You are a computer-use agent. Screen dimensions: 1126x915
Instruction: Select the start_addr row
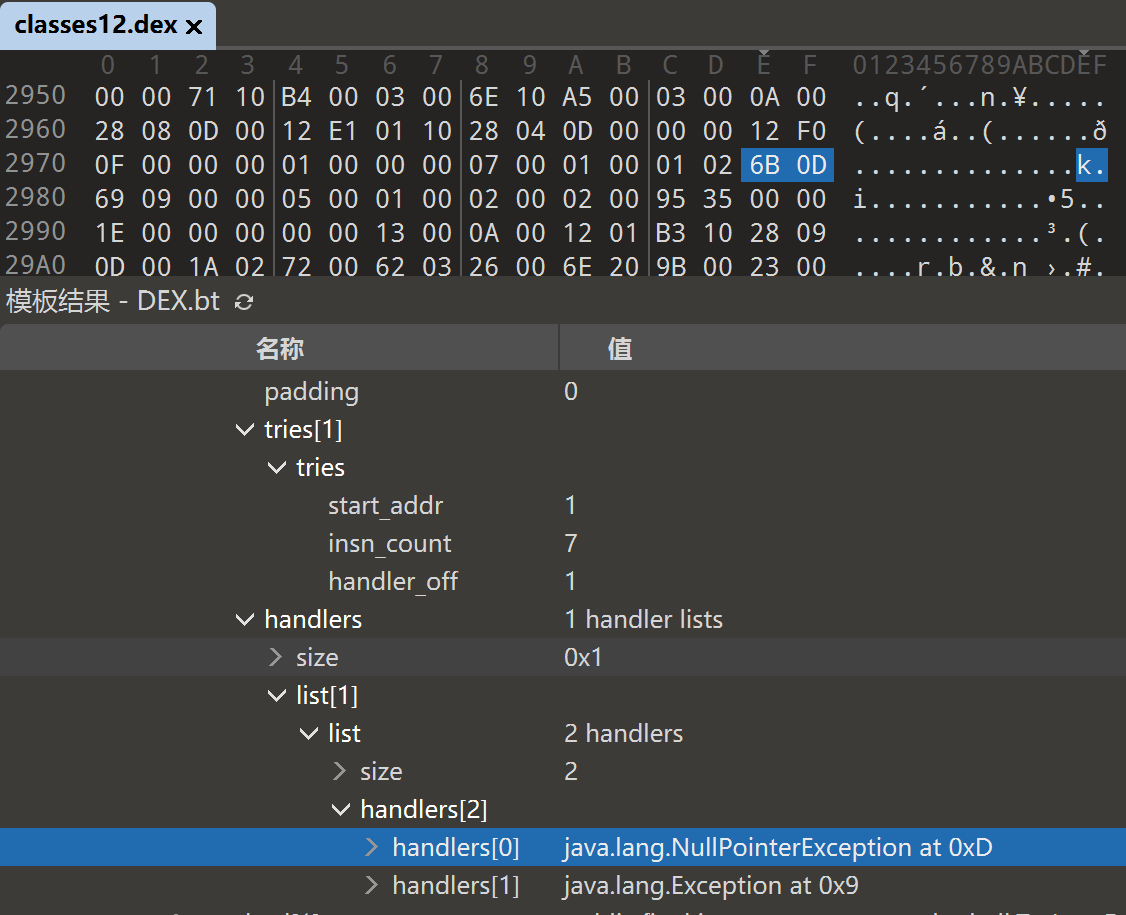pos(563,506)
